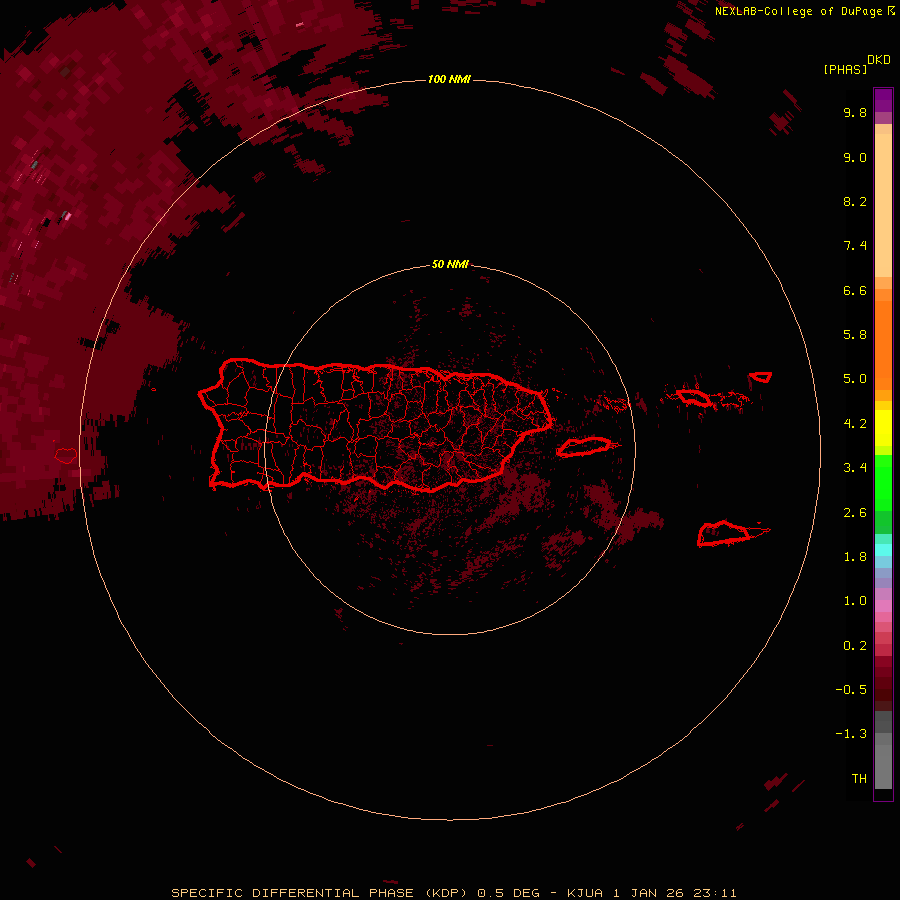Click the cyan segment of the color bar

(883, 550)
